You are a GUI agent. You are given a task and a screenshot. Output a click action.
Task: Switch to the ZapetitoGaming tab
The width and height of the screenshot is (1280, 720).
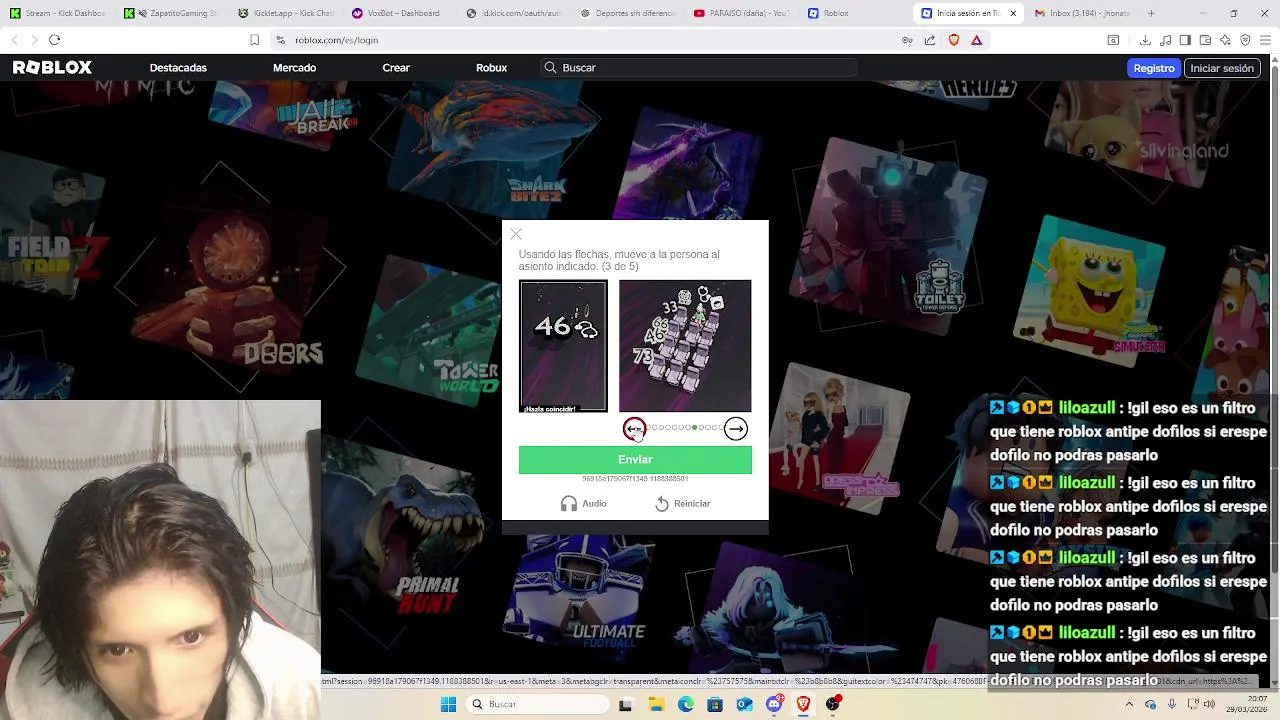pos(173,13)
